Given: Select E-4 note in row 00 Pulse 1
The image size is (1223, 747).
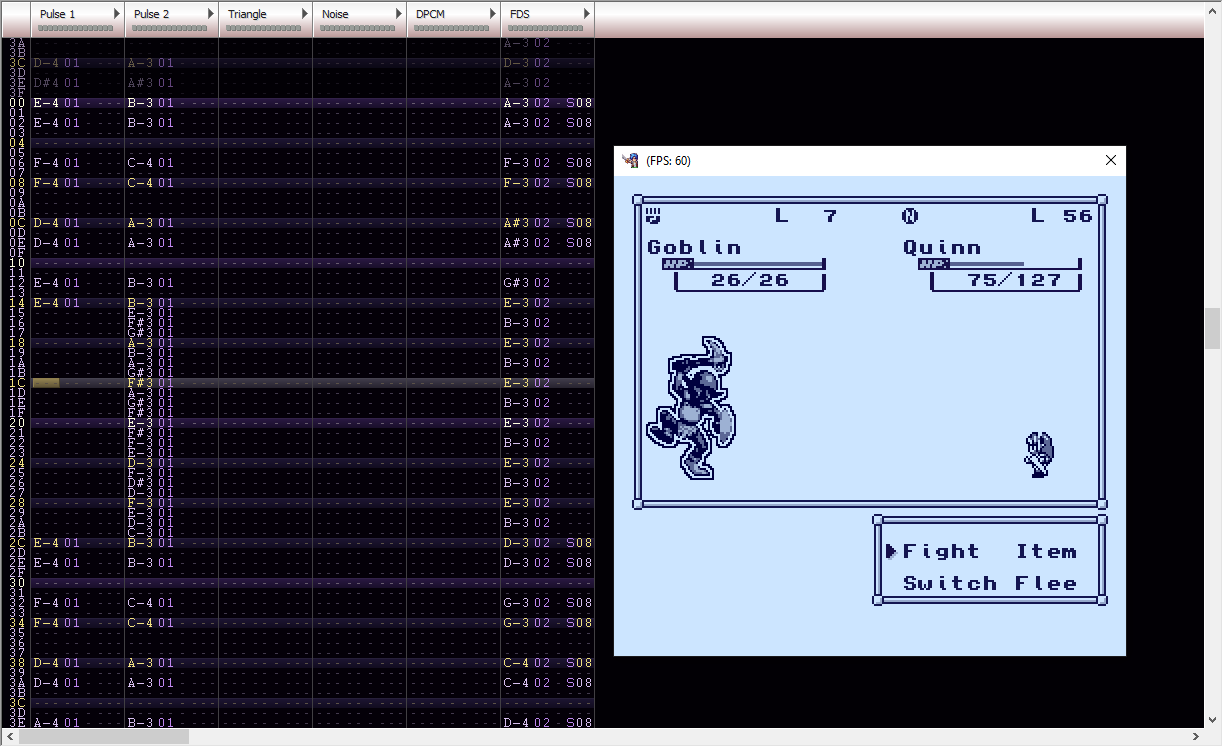Looking at the screenshot, I should pos(45,103).
